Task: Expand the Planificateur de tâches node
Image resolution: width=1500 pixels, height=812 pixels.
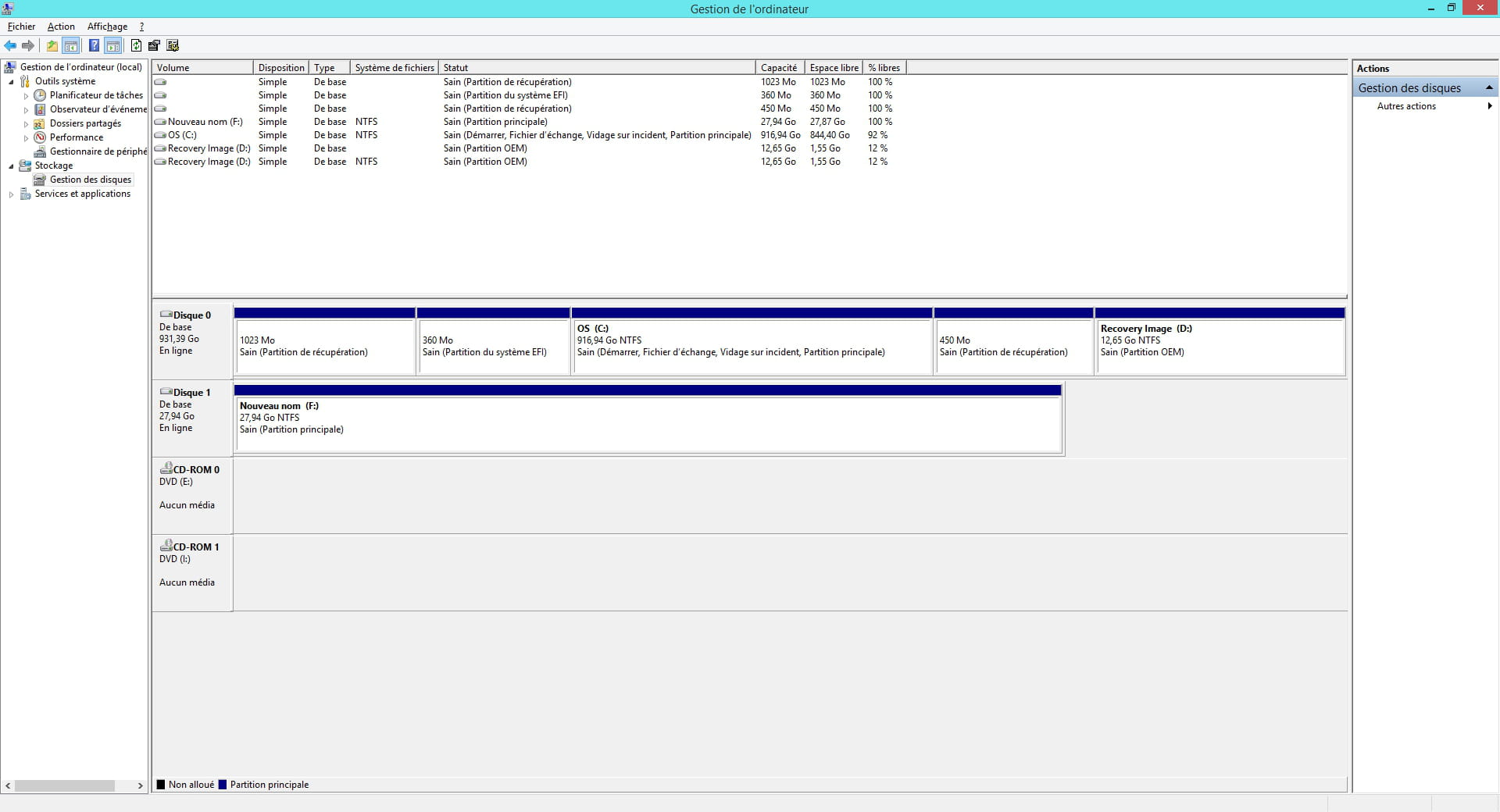Action: coord(26,96)
